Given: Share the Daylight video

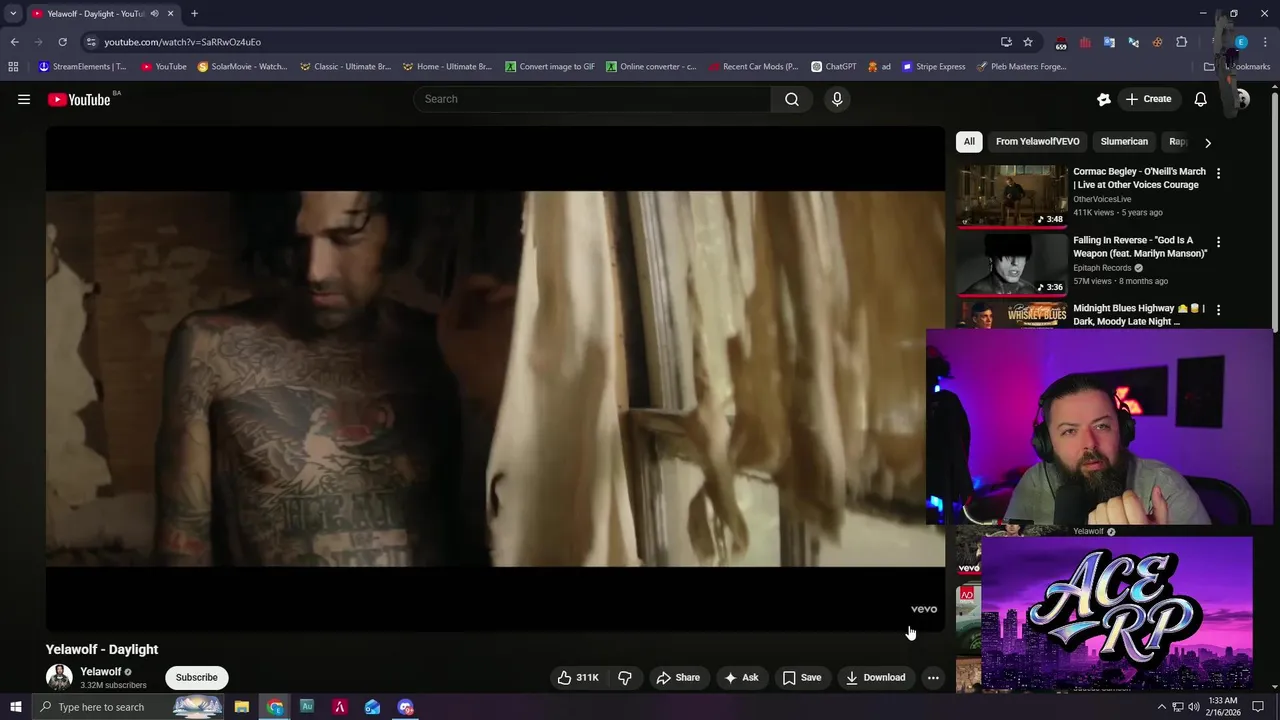Looking at the screenshot, I should tap(678, 677).
